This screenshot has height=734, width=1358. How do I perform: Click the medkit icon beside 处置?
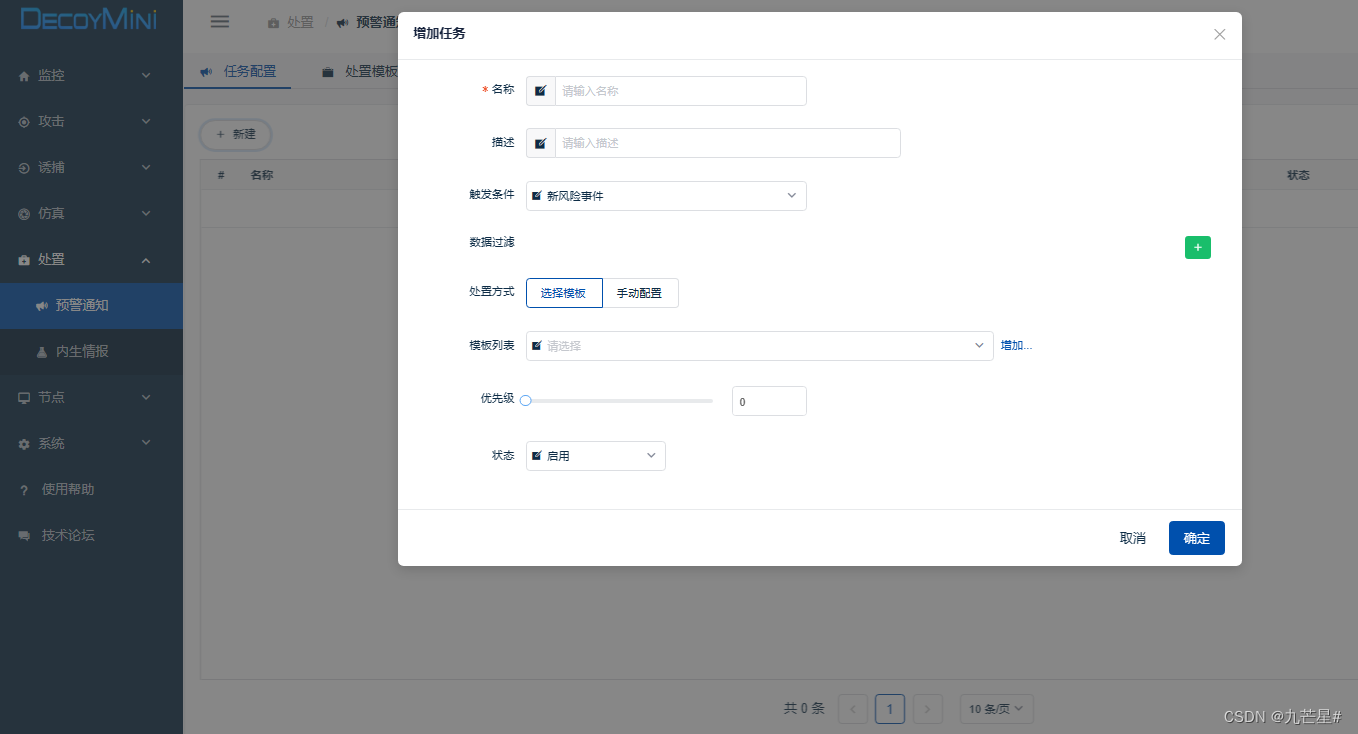click(24, 260)
